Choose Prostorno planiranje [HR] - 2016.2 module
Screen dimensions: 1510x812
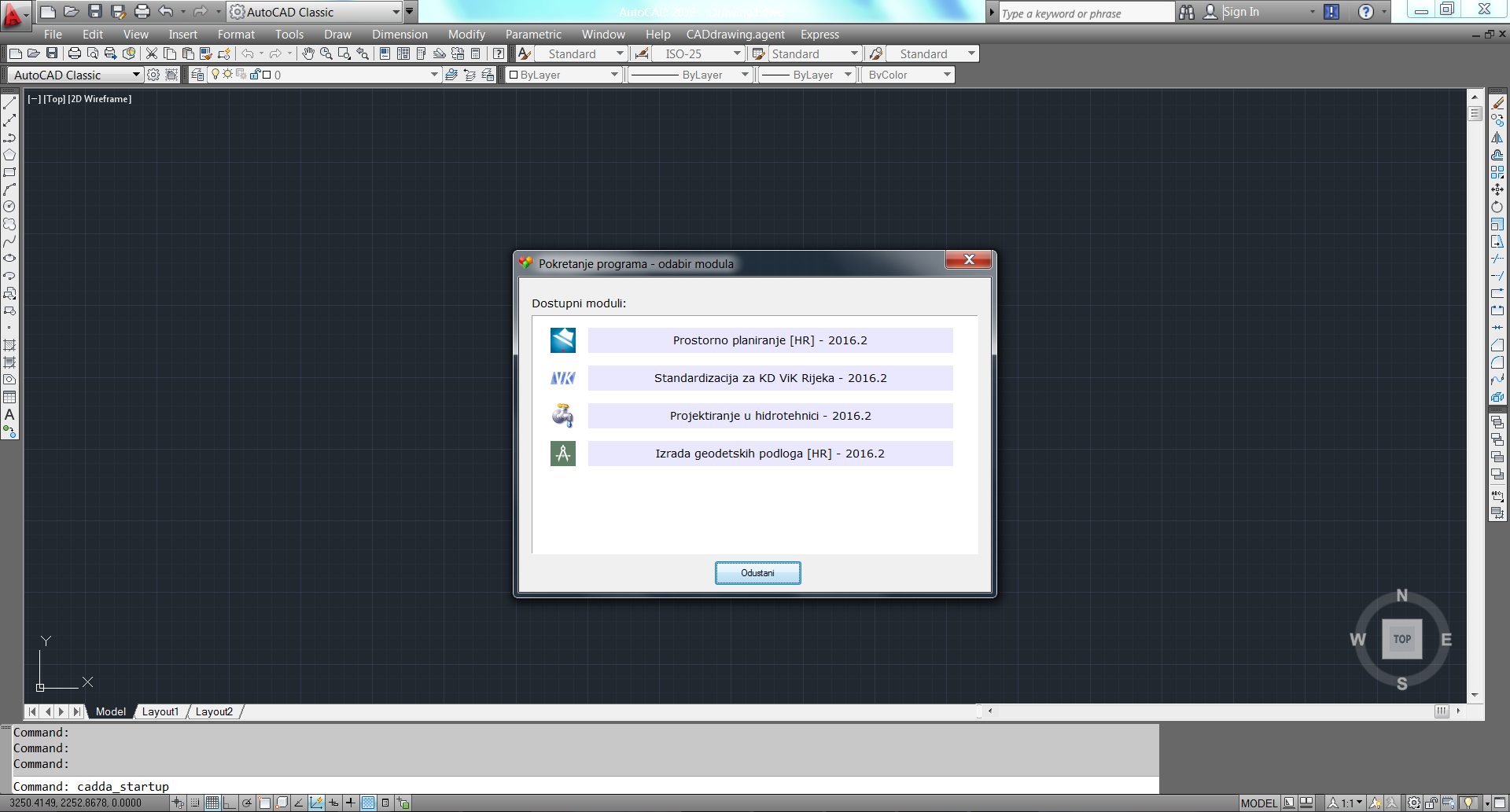coord(770,340)
